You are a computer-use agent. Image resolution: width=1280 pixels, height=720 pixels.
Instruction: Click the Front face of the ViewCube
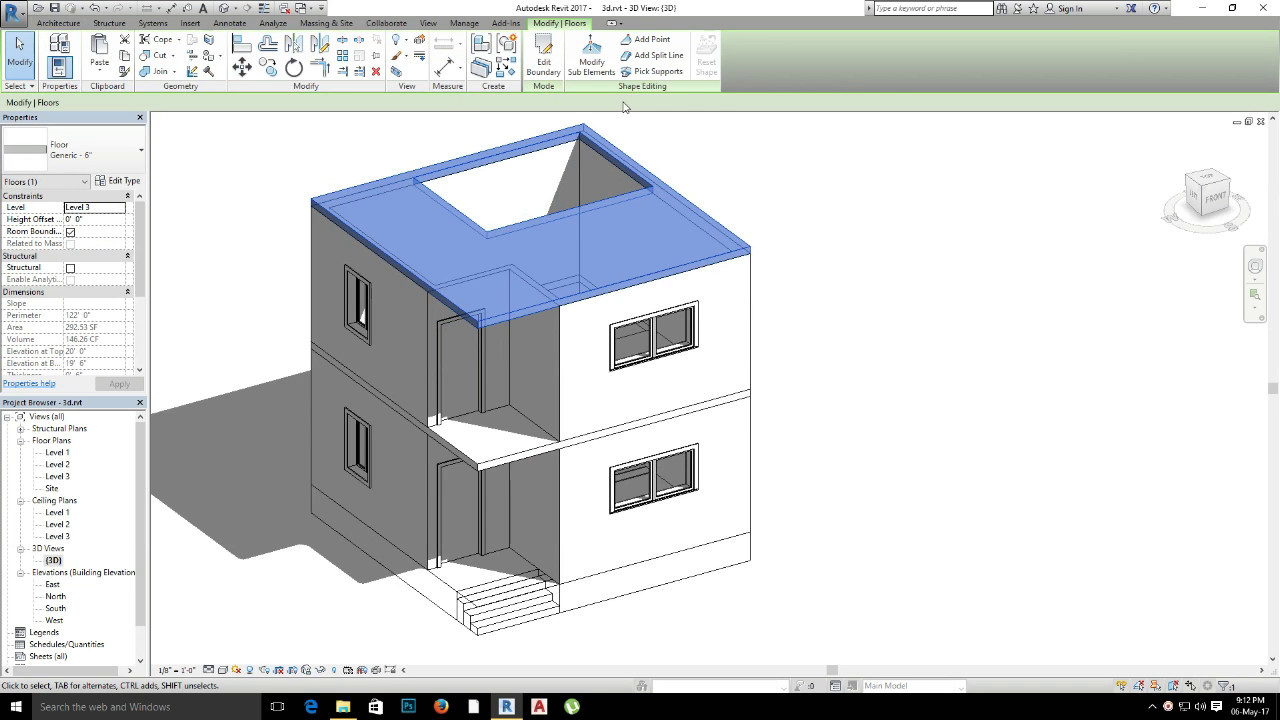pos(1213,199)
